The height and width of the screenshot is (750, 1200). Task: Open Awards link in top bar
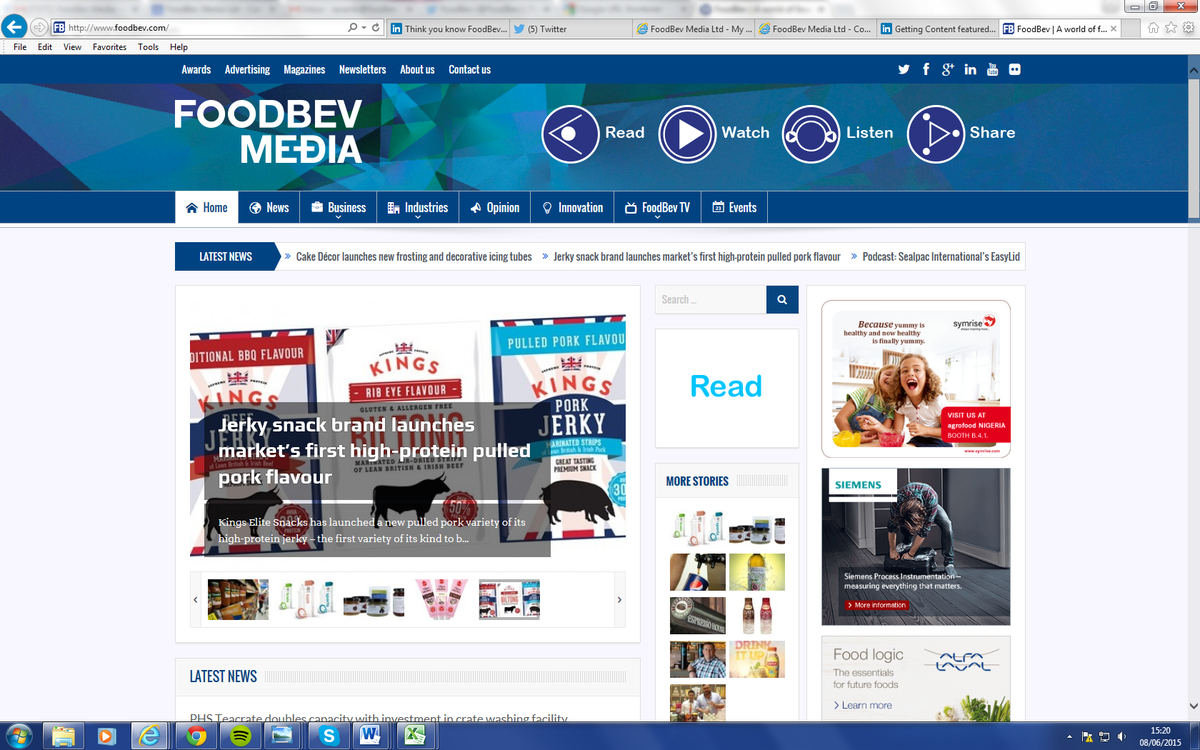(196, 69)
